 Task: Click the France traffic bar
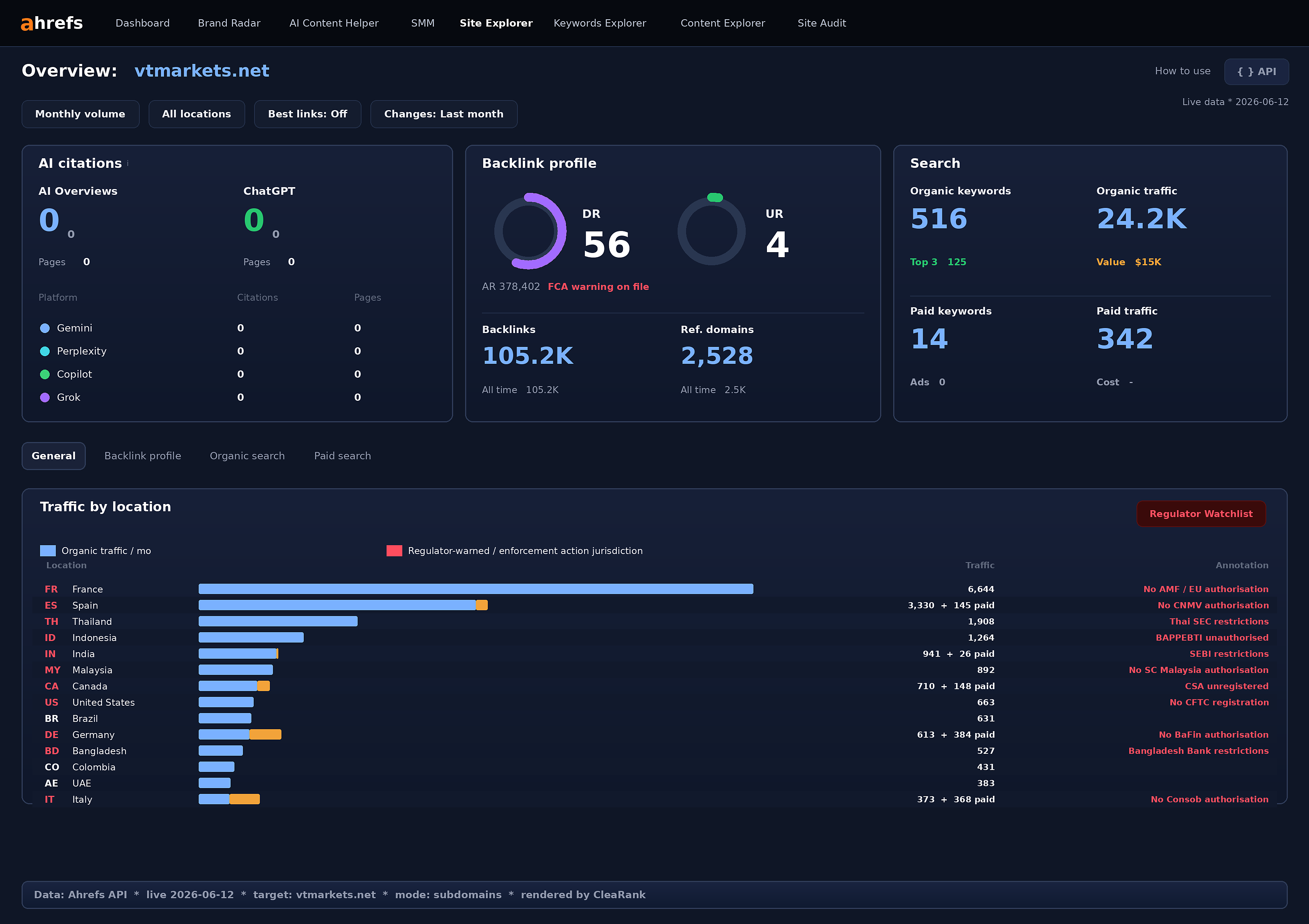point(476,589)
